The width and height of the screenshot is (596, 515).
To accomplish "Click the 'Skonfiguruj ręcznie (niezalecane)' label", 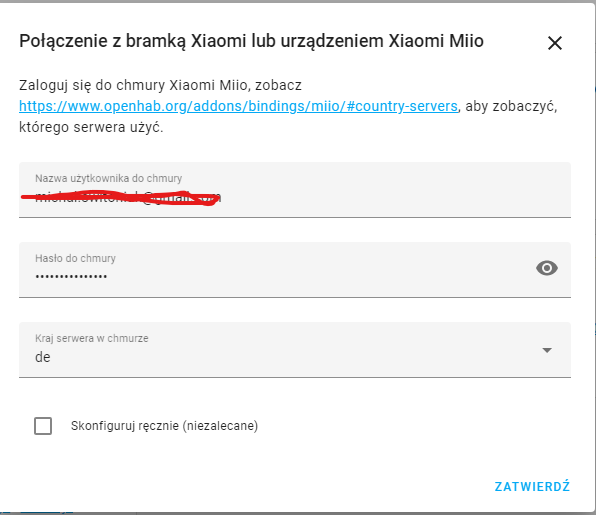I will click(x=164, y=426).
